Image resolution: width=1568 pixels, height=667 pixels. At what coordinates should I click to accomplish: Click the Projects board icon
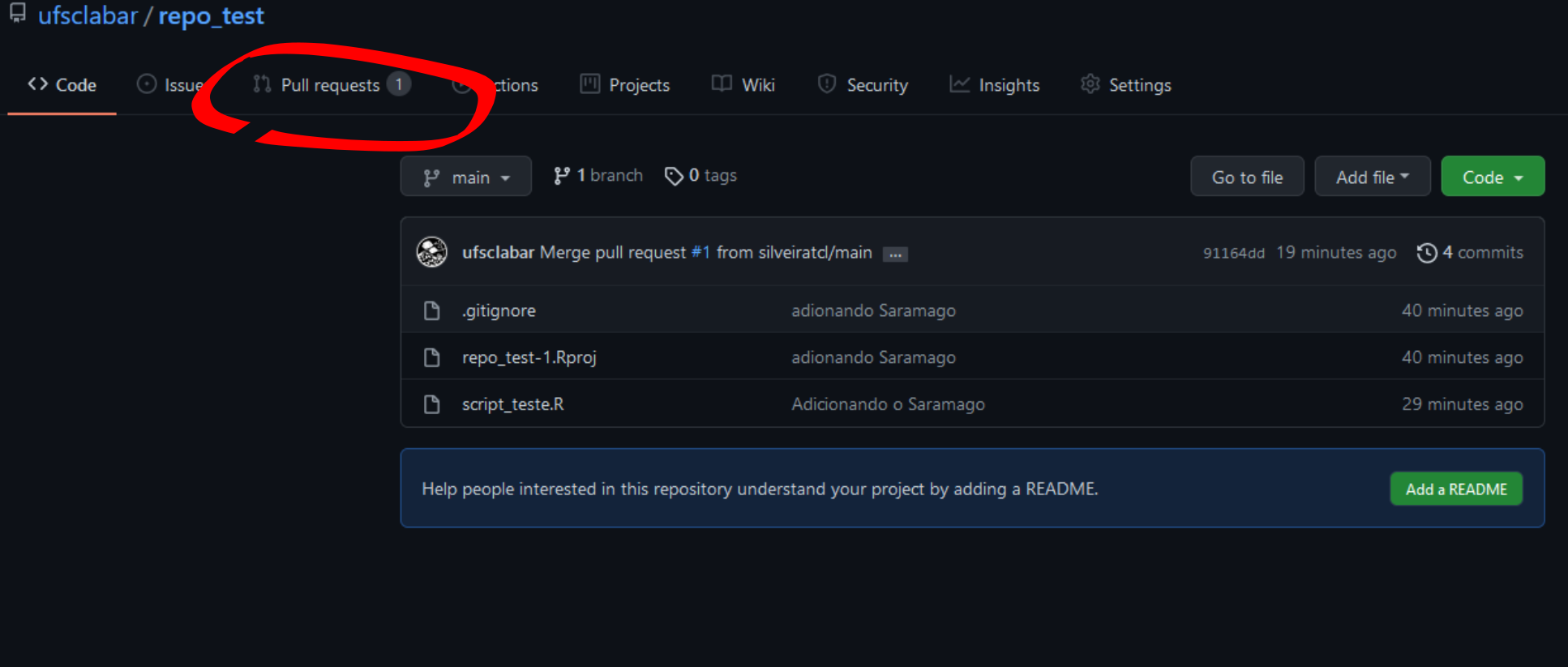point(590,83)
